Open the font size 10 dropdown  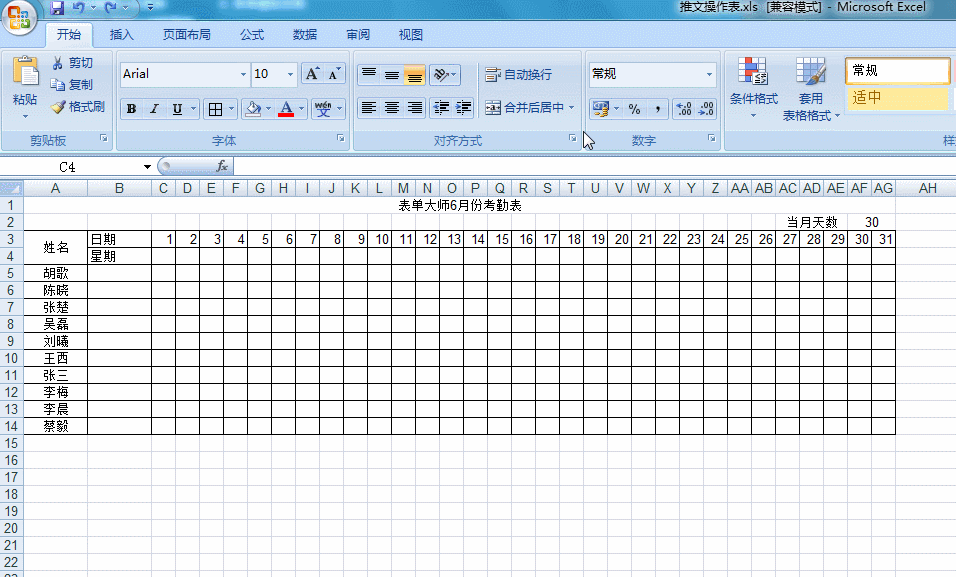click(x=290, y=74)
